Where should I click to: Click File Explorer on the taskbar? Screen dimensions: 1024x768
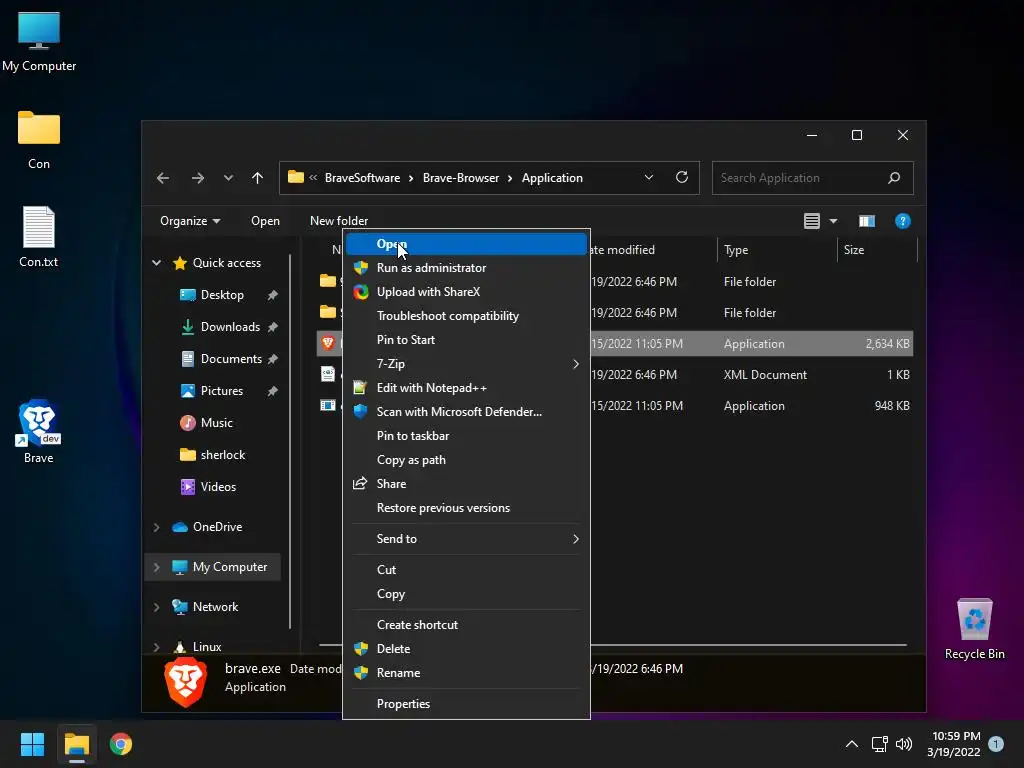tap(76, 744)
